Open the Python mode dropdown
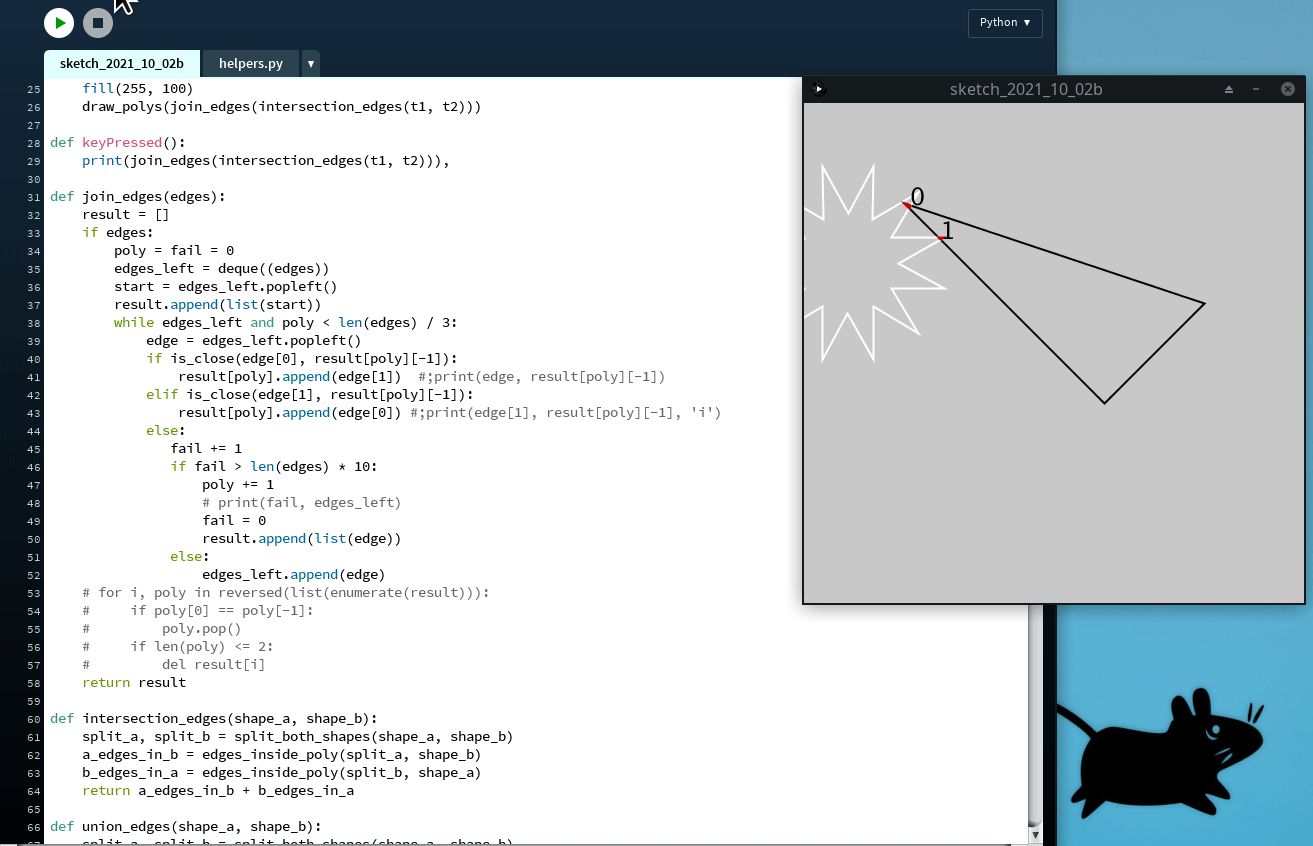The image size is (1313, 846). pyautogui.click(x=1004, y=23)
